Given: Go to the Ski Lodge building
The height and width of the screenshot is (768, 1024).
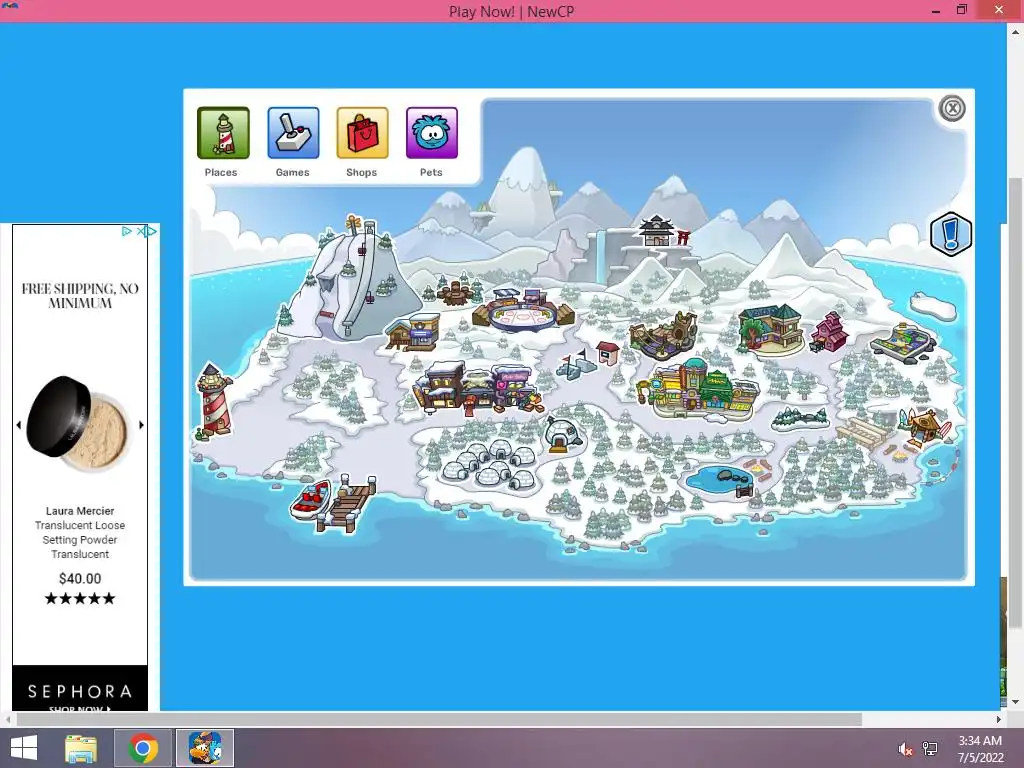Looking at the screenshot, I should pyautogui.click(x=413, y=332).
